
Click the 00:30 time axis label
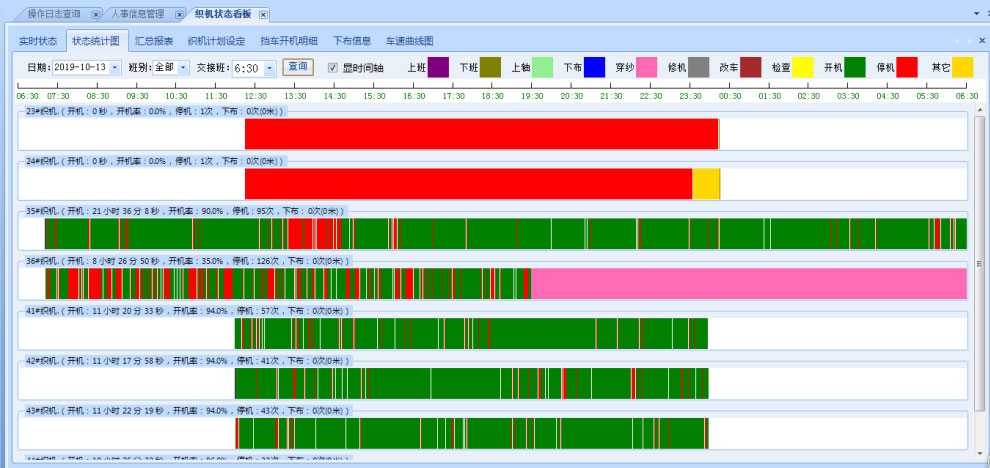(x=730, y=96)
